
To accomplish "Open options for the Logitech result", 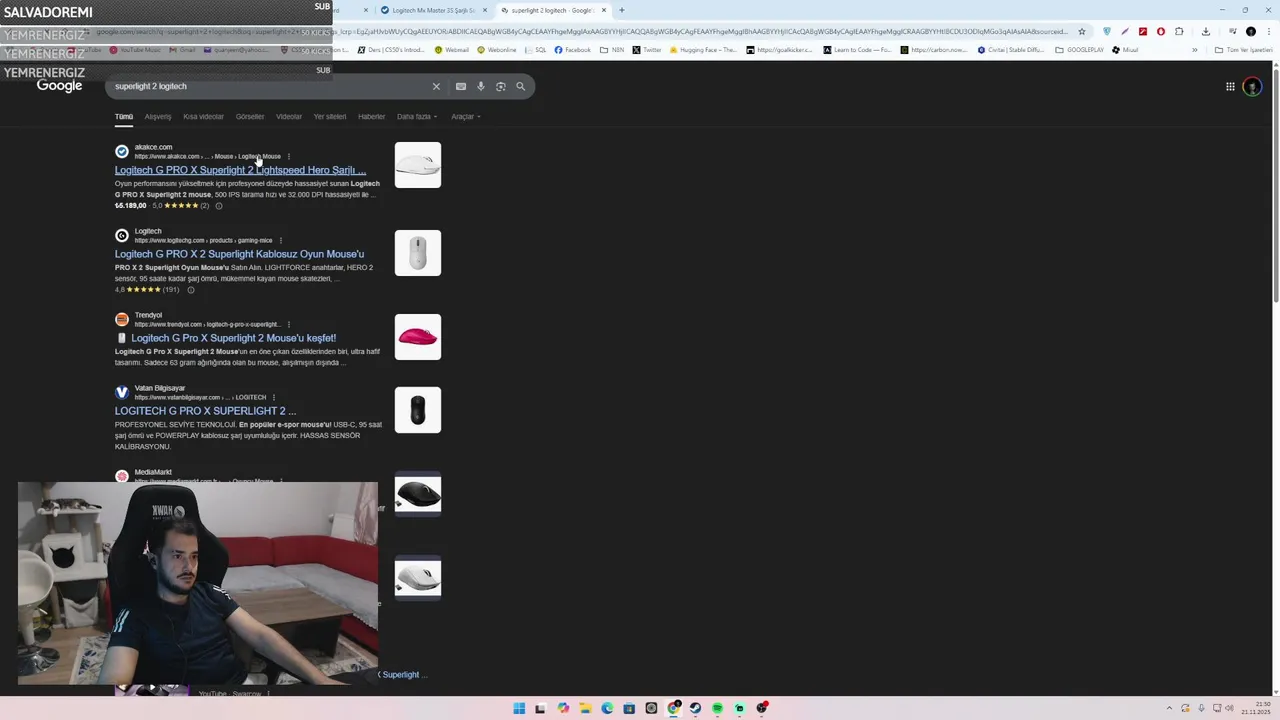I will 281,240.
